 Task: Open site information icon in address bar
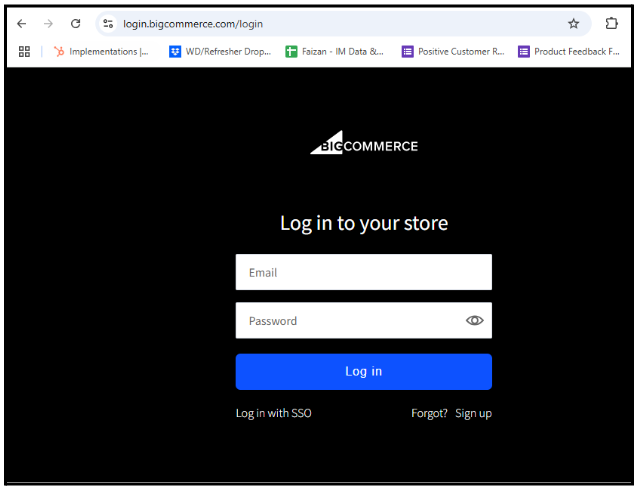108,24
